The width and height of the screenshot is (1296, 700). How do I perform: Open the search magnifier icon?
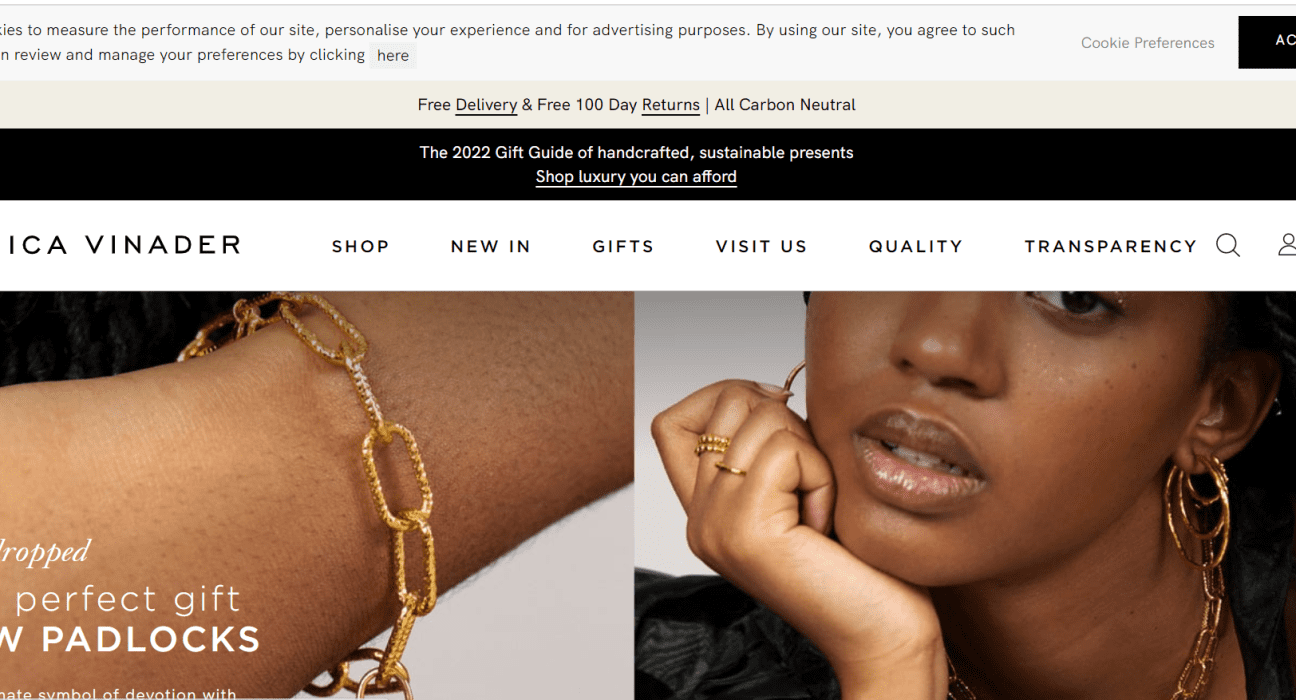(x=1228, y=245)
